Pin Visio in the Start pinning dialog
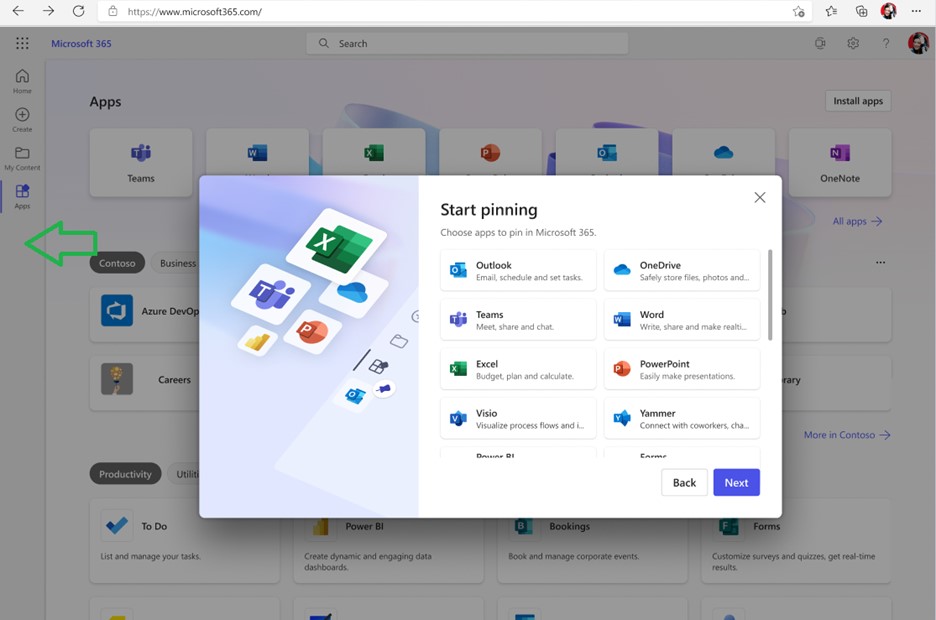 click(518, 418)
